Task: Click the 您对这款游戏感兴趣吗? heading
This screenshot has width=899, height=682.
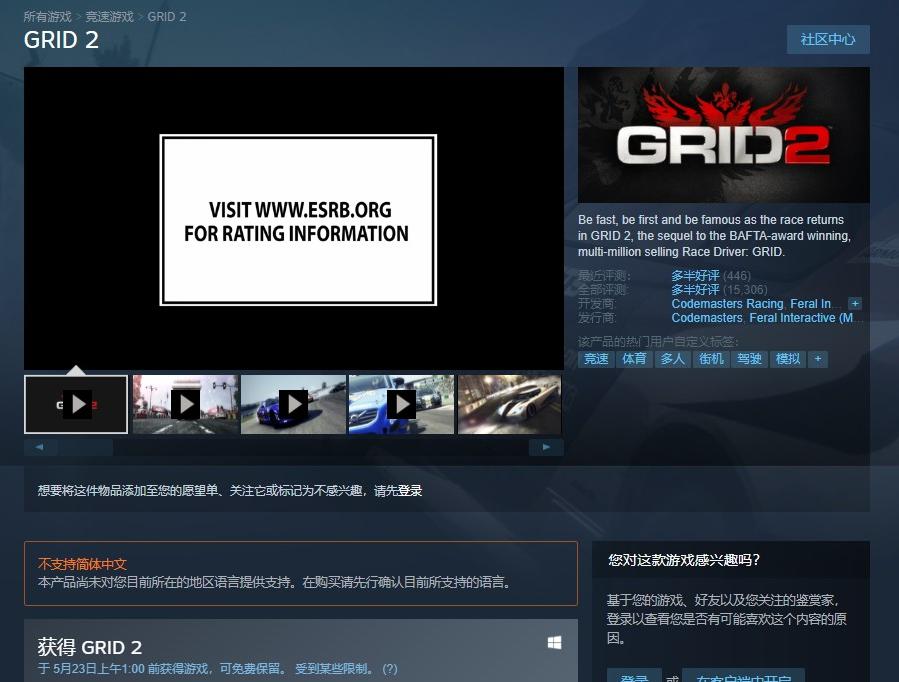Action: pos(684,559)
